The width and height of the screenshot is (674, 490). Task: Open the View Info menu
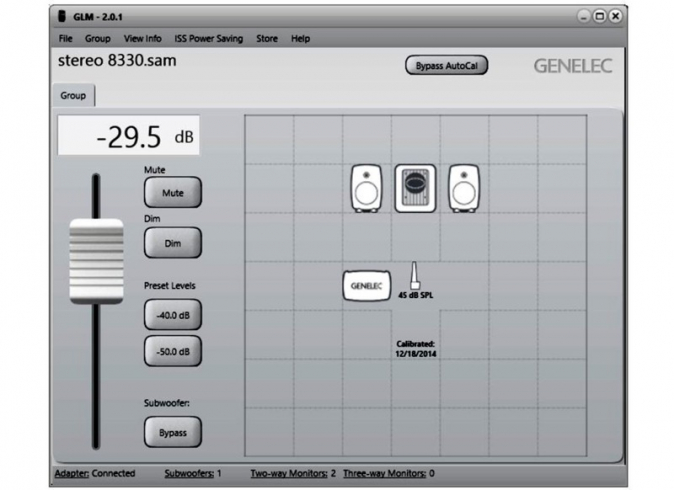pyautogui.click(x=142, y=38)
